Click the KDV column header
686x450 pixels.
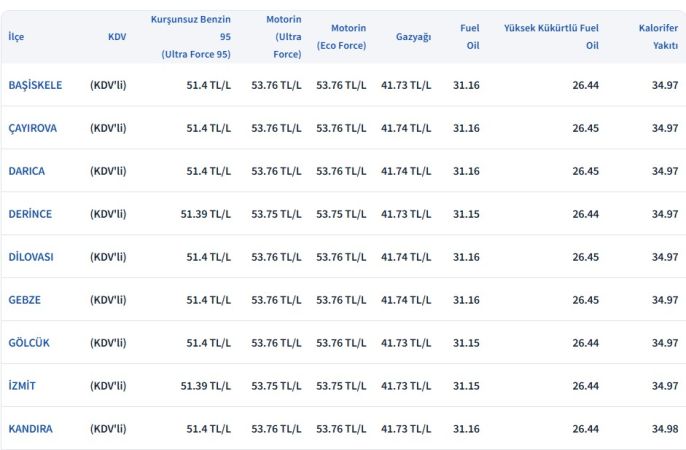pyautogui.click(x=117, y=37)
